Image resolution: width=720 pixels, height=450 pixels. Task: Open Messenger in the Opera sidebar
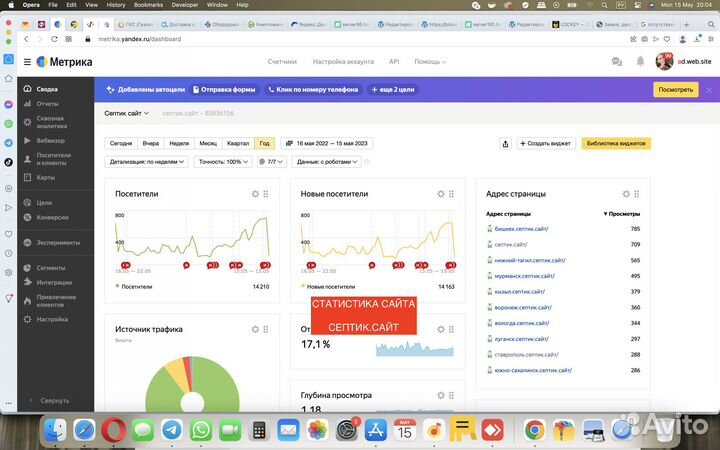click(x=9, y=104)
